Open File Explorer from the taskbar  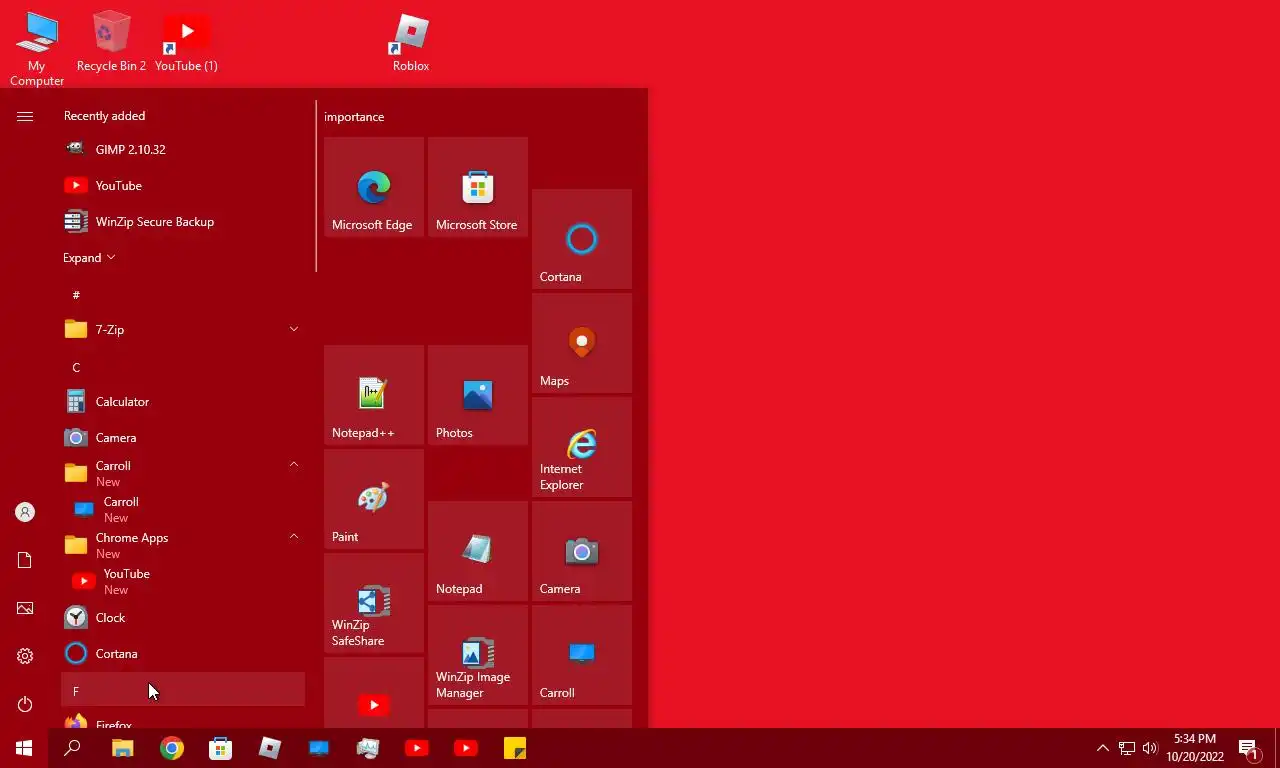click(122, 748)
